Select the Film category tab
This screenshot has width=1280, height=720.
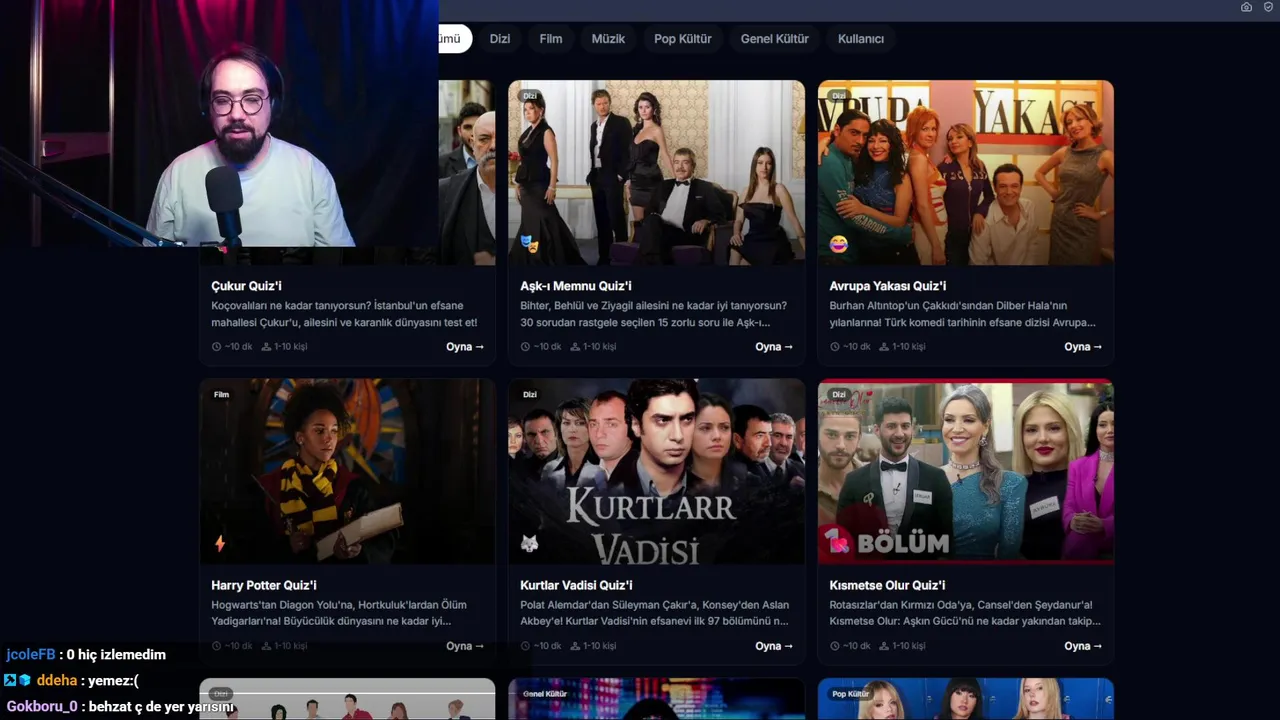pos(551,39)
